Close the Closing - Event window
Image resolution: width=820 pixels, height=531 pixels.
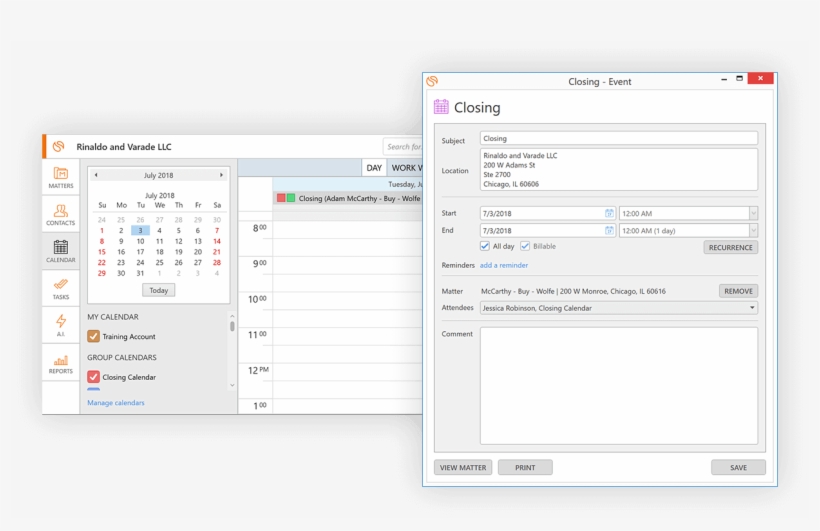click(760, 78)
